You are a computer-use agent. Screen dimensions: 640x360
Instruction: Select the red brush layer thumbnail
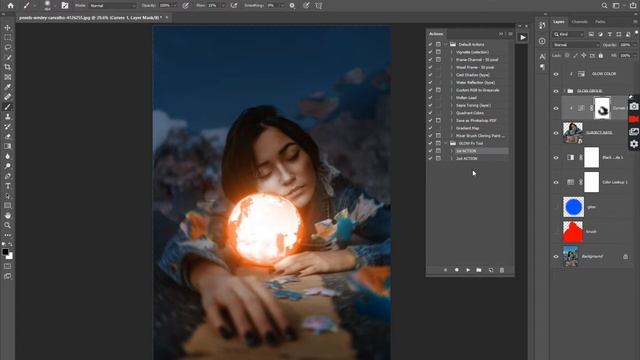[x=573, y=231]
